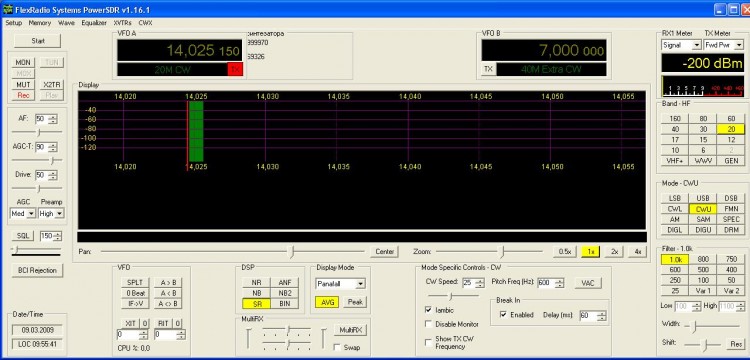Select the 80 meter band

(x=703, y=119)
